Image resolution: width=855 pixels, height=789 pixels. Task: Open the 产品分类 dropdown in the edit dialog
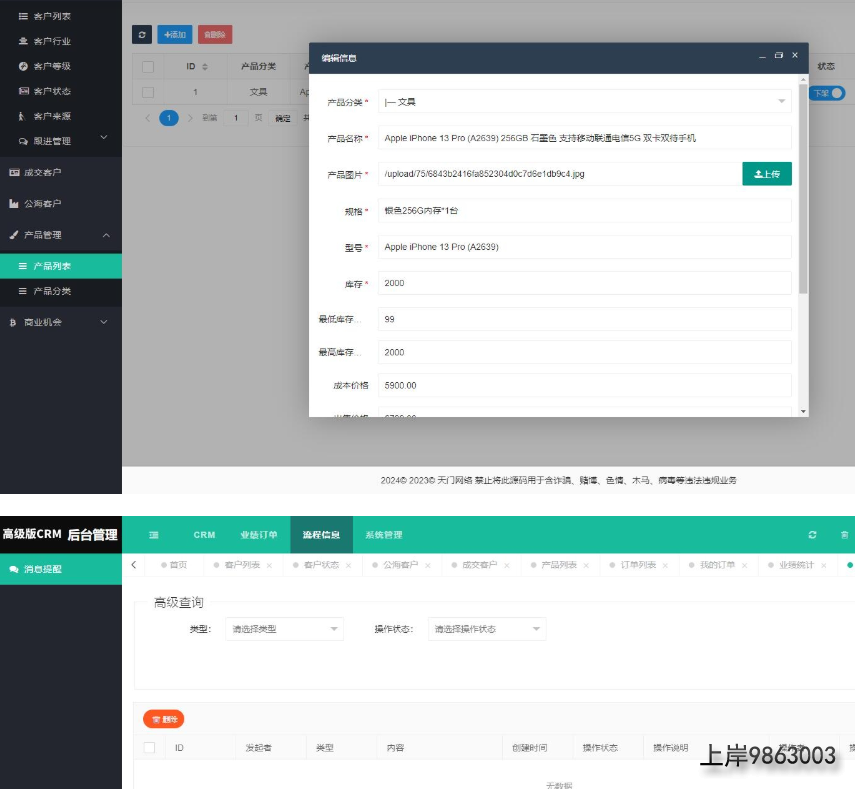click(584, 102)
